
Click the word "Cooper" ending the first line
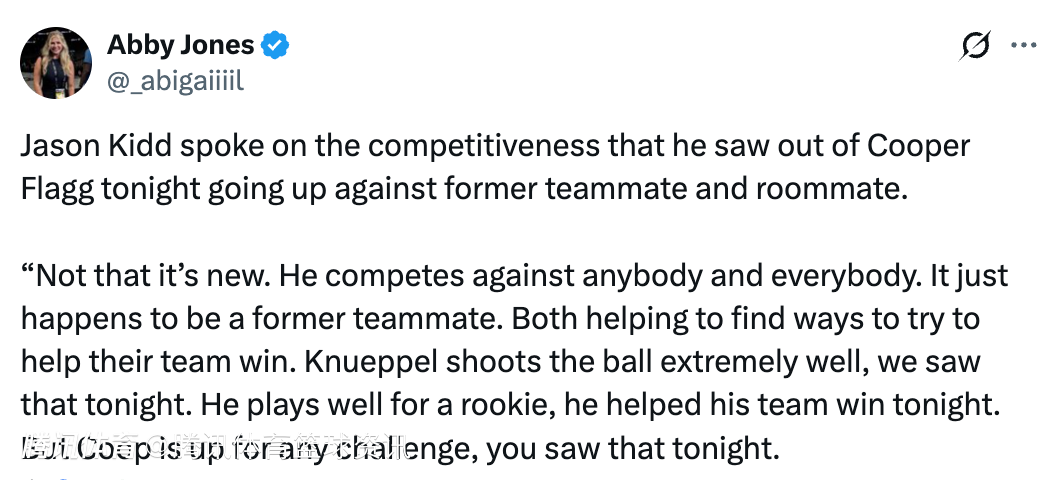918,147
